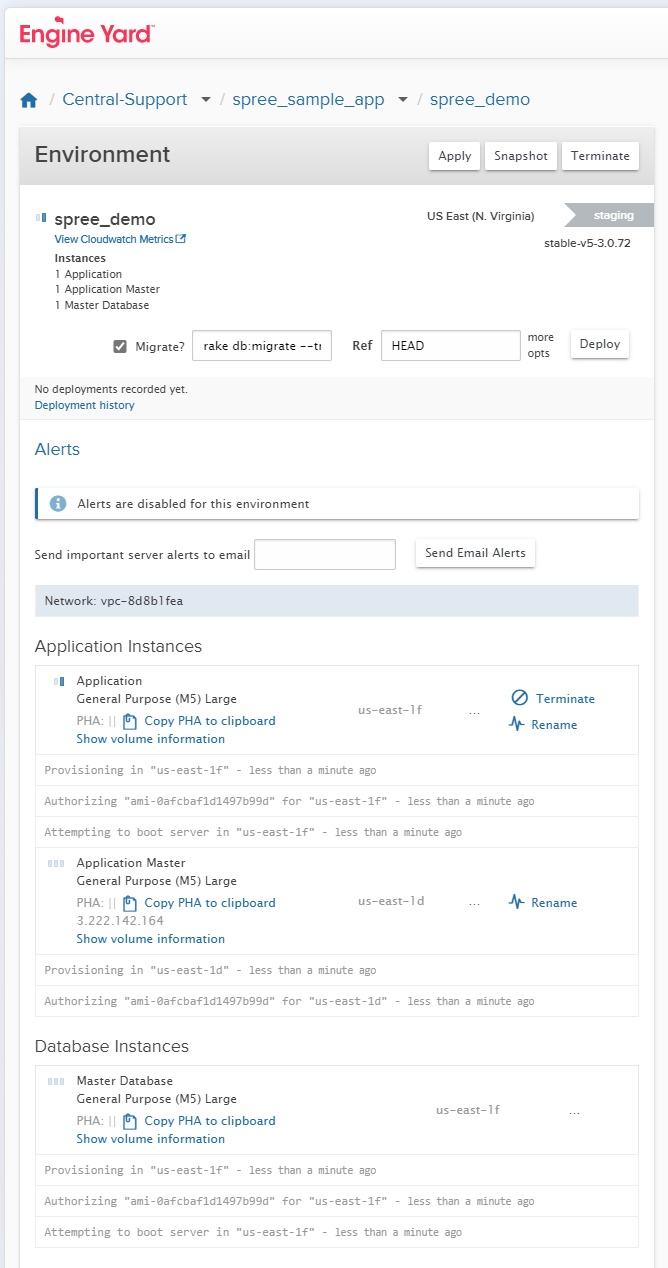Show volume information for Master Database
The image size is (668, 1268).
click(x=150, y=1139)
